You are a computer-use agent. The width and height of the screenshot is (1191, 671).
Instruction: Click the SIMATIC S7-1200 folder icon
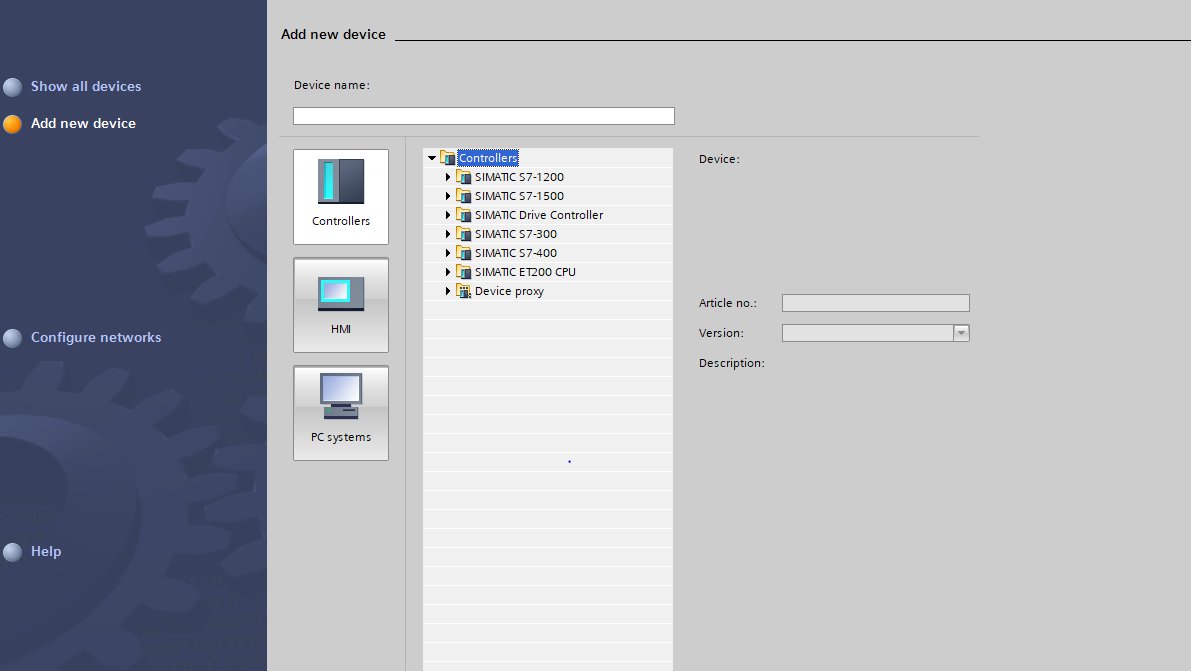[463, 177]
